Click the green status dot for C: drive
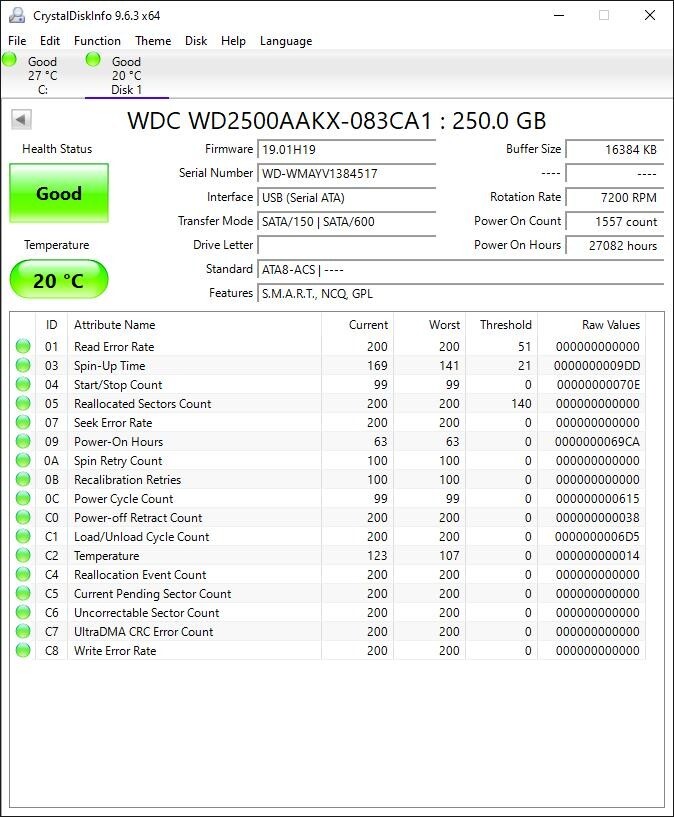The height and width of the screenshot is (817, 674). pyautogui.click(x=9, y=60)
